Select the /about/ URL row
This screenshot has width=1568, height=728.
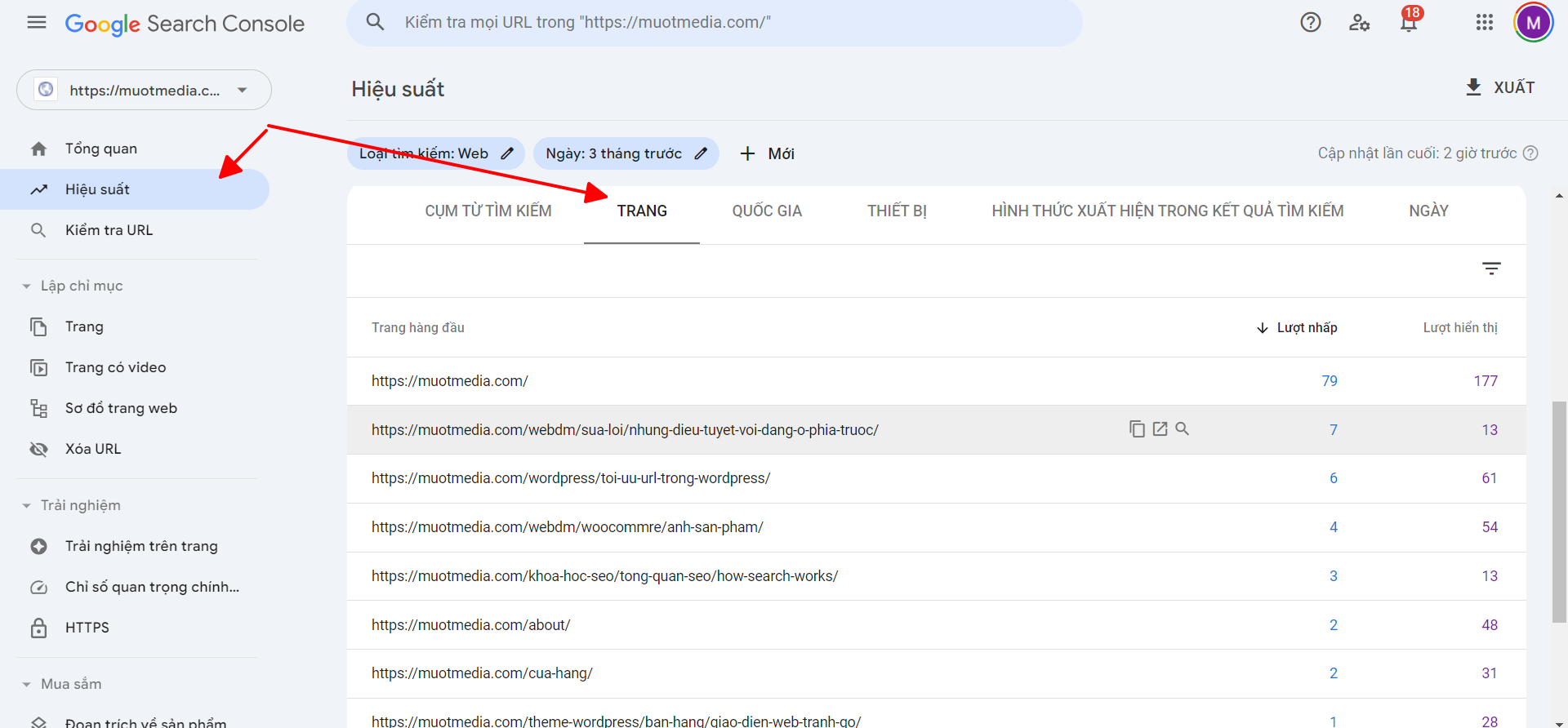937,625
